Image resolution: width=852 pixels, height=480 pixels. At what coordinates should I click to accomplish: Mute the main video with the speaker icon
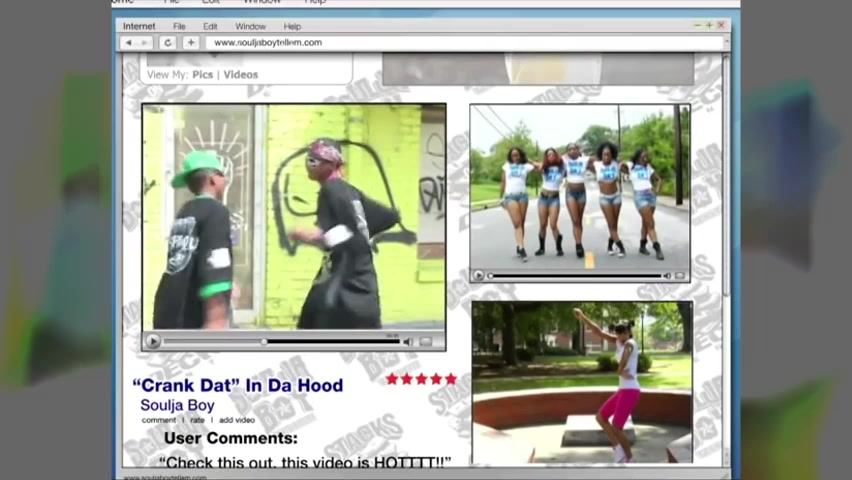coord(408,341)
